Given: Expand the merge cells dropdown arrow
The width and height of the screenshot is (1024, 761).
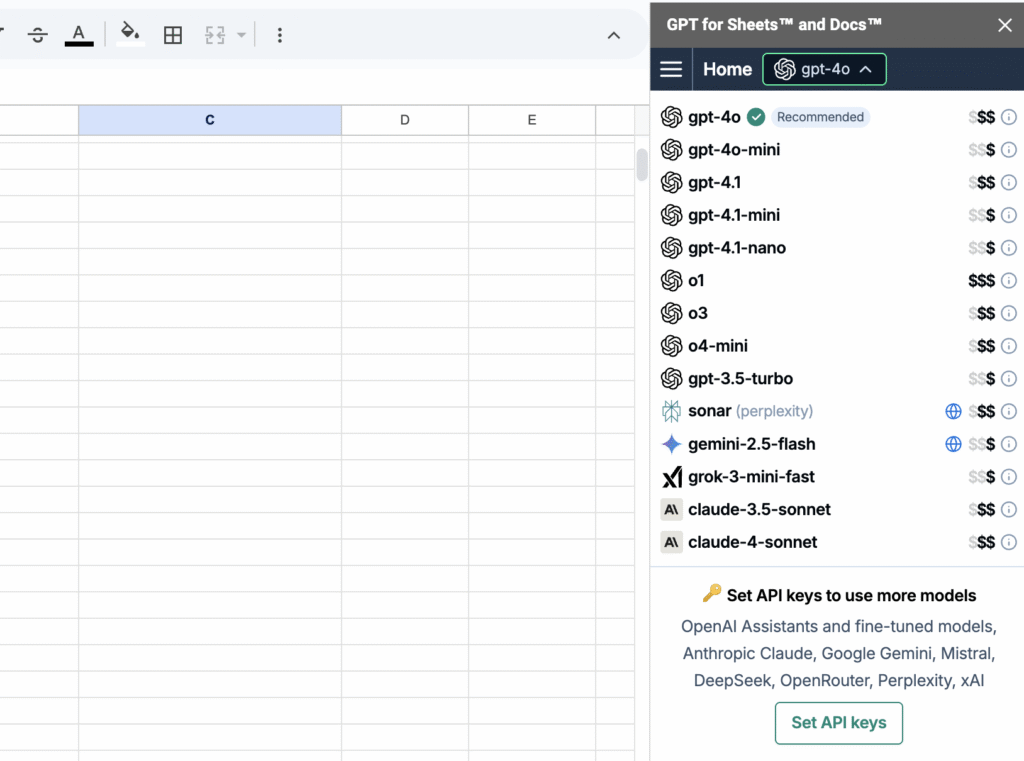Looking at the screenshot, I should [241, 35].
